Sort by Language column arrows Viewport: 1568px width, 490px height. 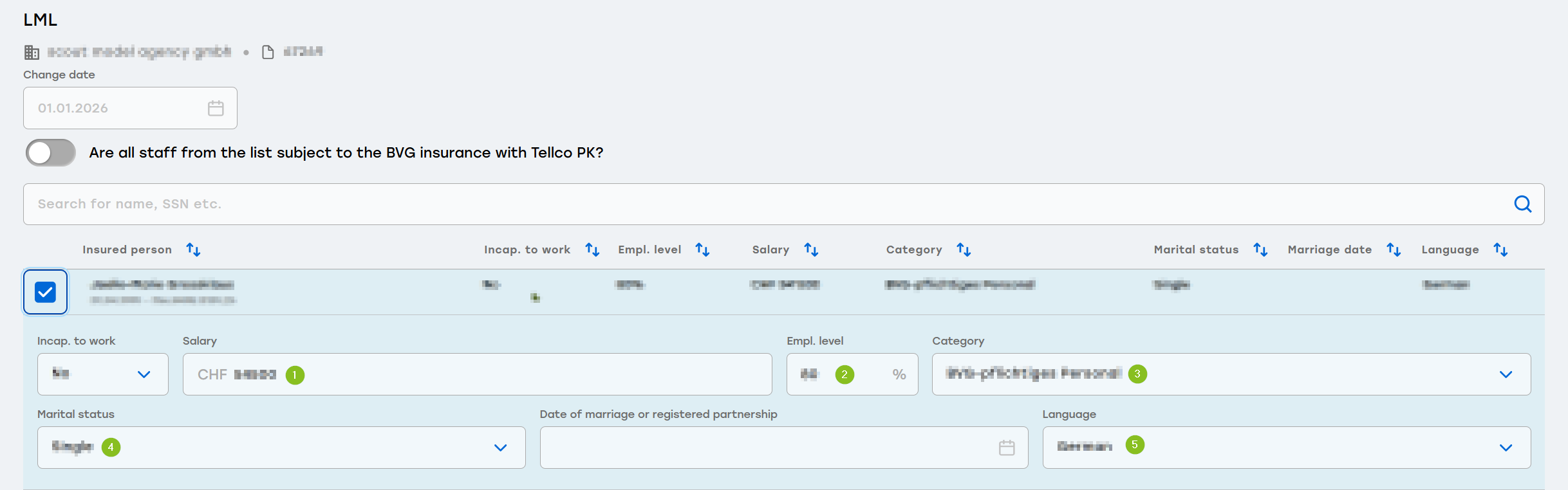pos(1500,250)
